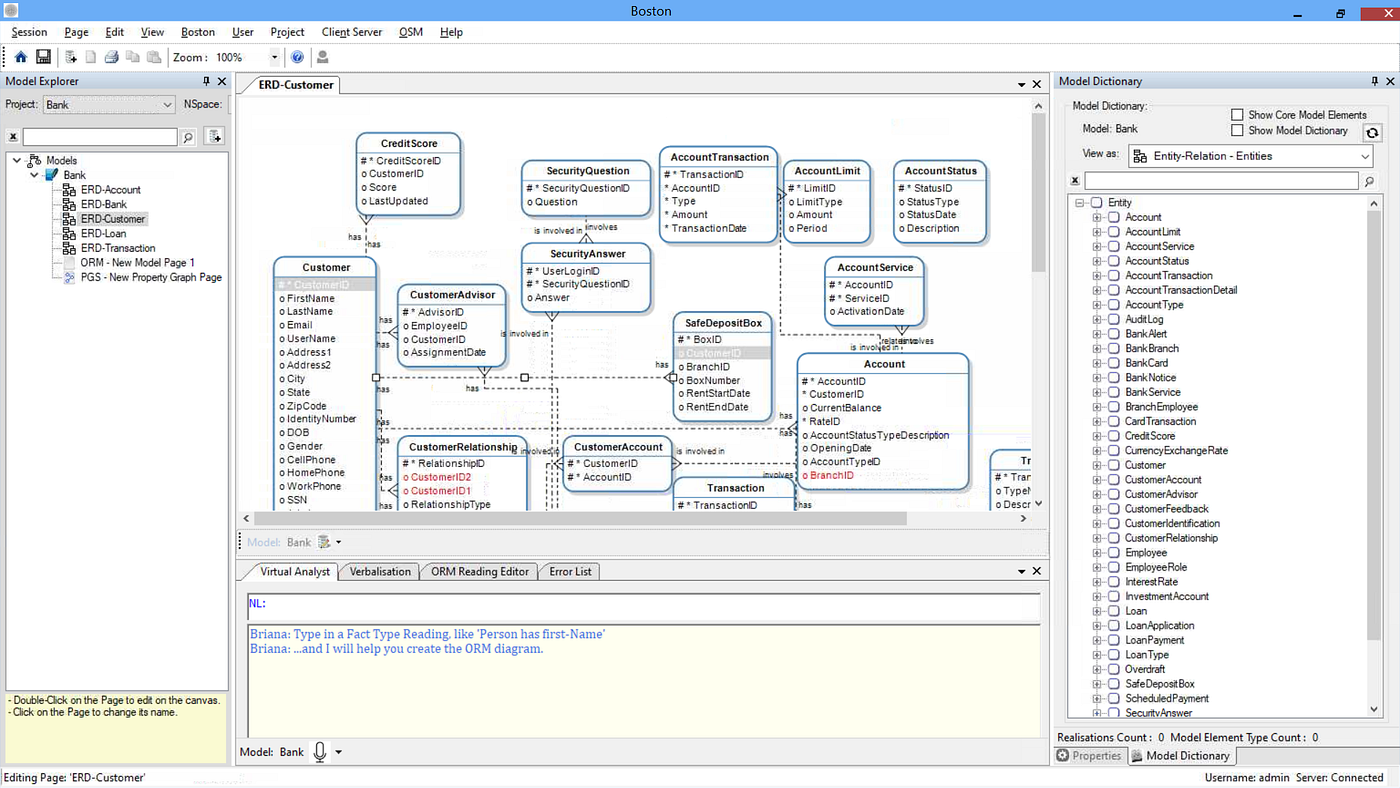Click the Model Dictionary search input field
1400x788 pixels.
tap(1222, 181)
